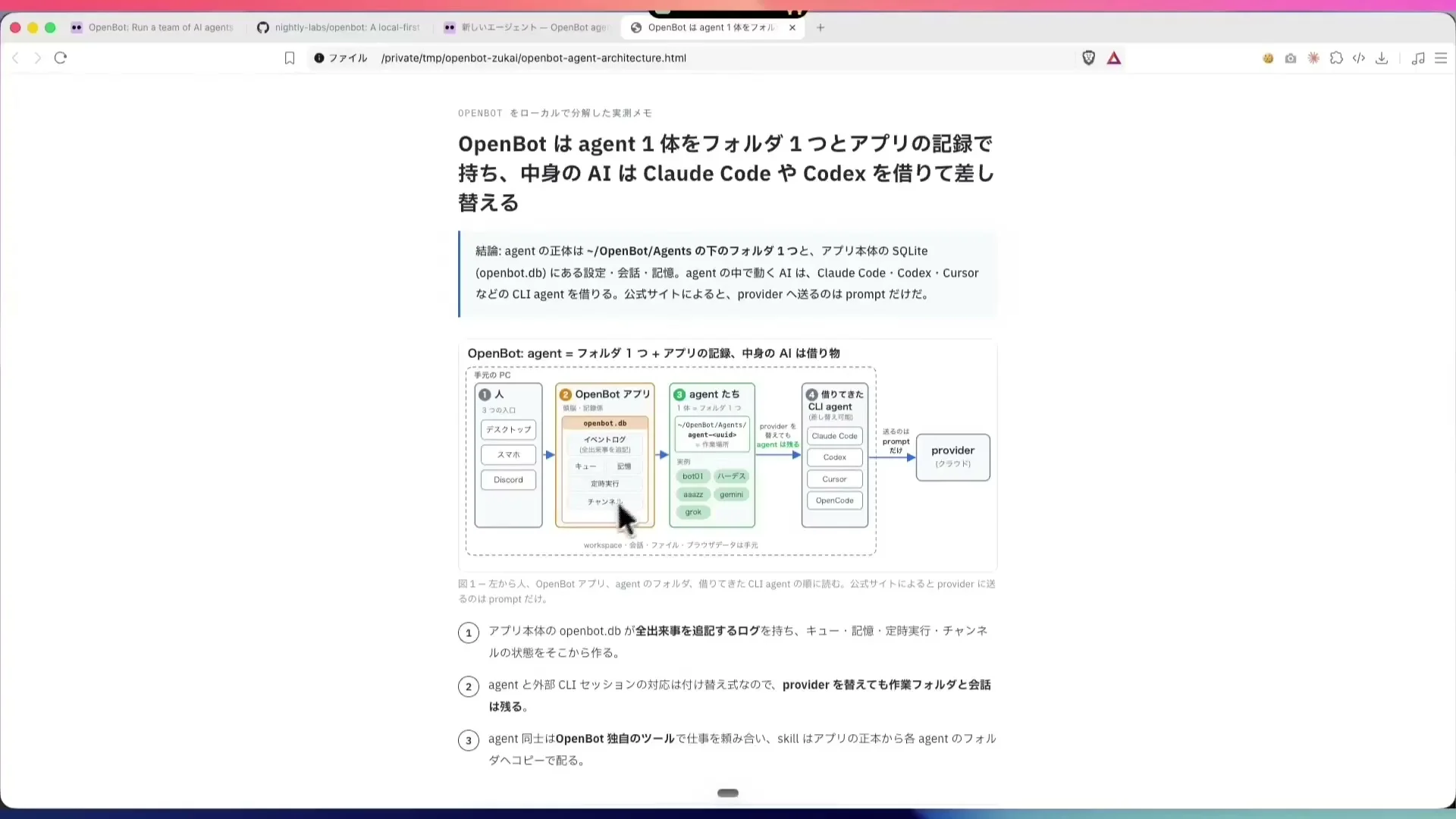This screenshot has width=1456, height=819.
Task: Open the music note playlist icon
Action: click(x=1418, y=58)
